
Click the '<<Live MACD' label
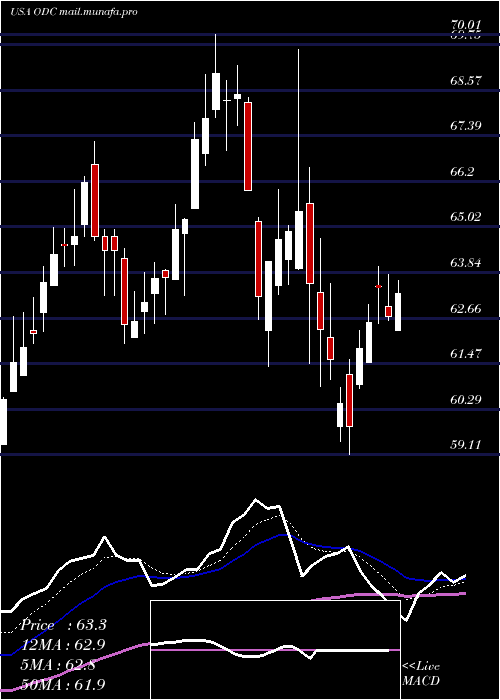pos(421,674)
